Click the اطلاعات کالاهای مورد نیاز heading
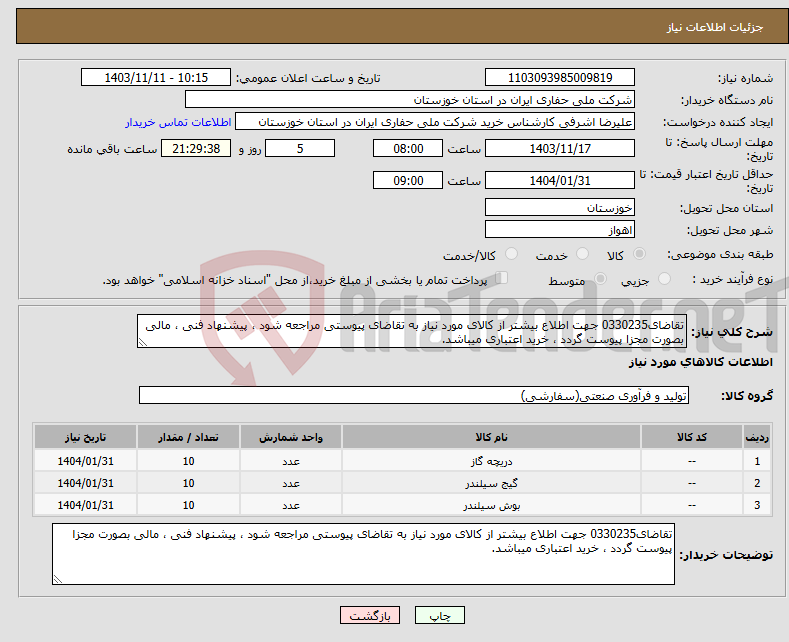This screenshot has height=642, width=789. point(700,362)
